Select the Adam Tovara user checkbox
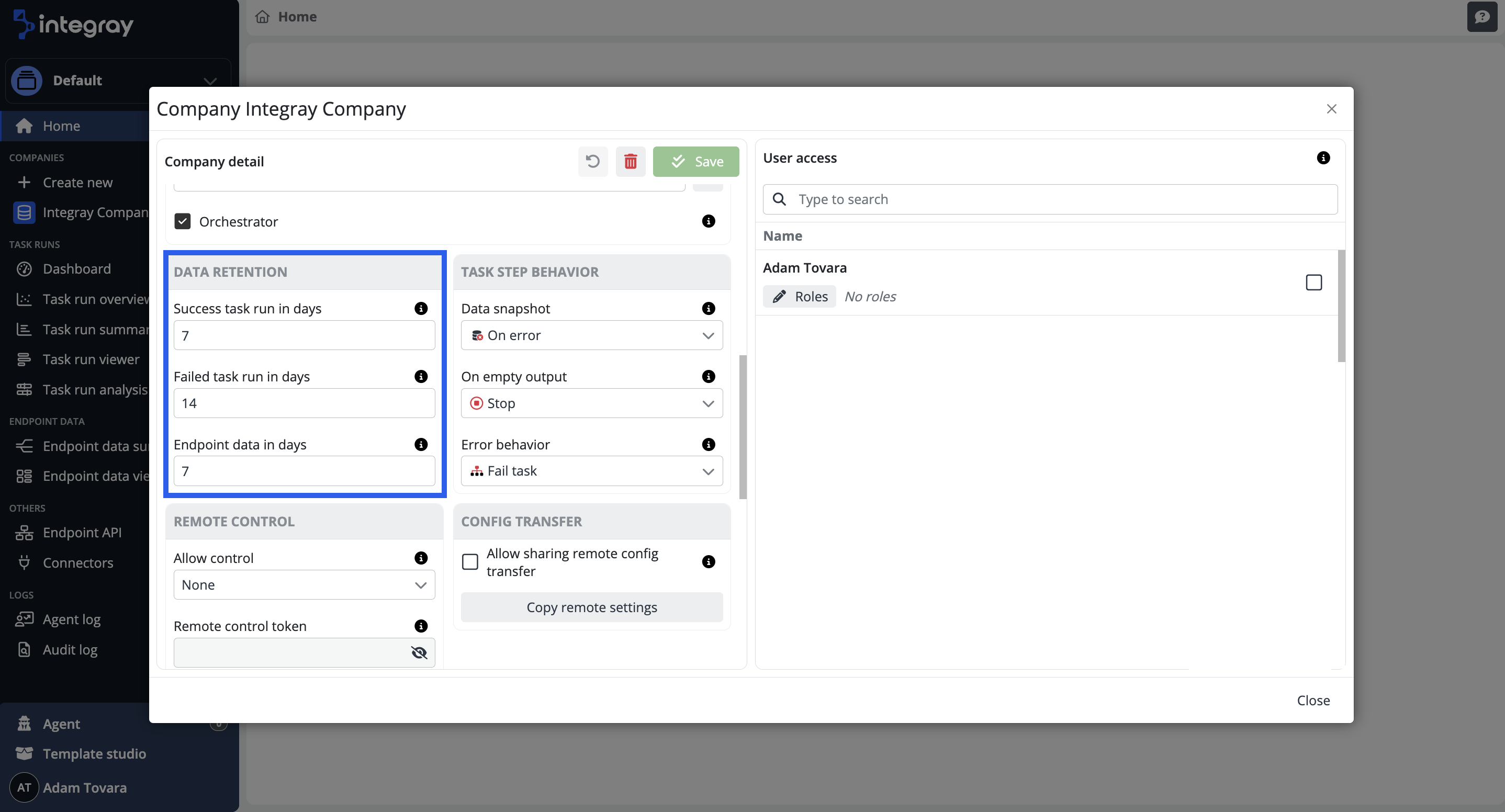 (x=1313, y=283)
